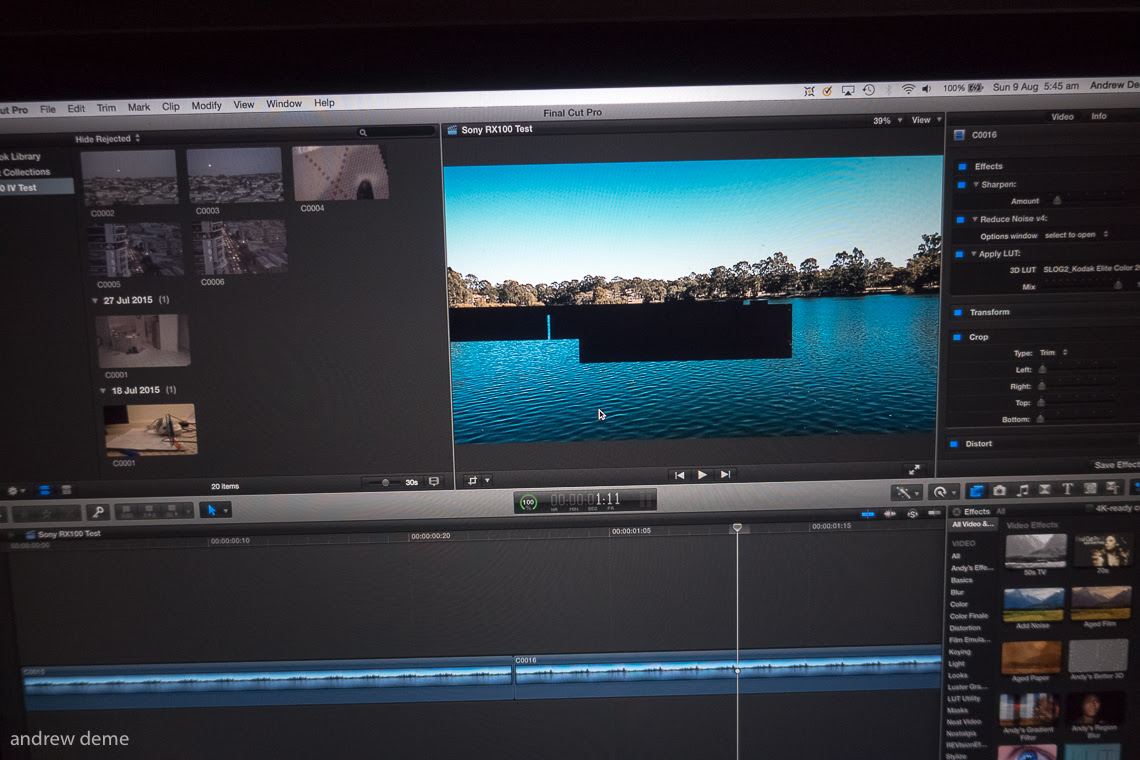This screenshot has height=760, width=1140.
Task: Select the Color Finale effects category
Action: click(968, 616)
